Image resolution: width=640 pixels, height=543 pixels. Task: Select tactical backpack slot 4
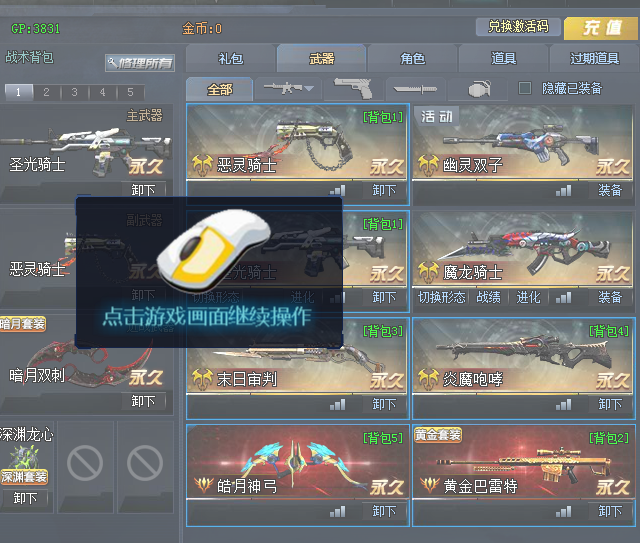pos(102,92)
